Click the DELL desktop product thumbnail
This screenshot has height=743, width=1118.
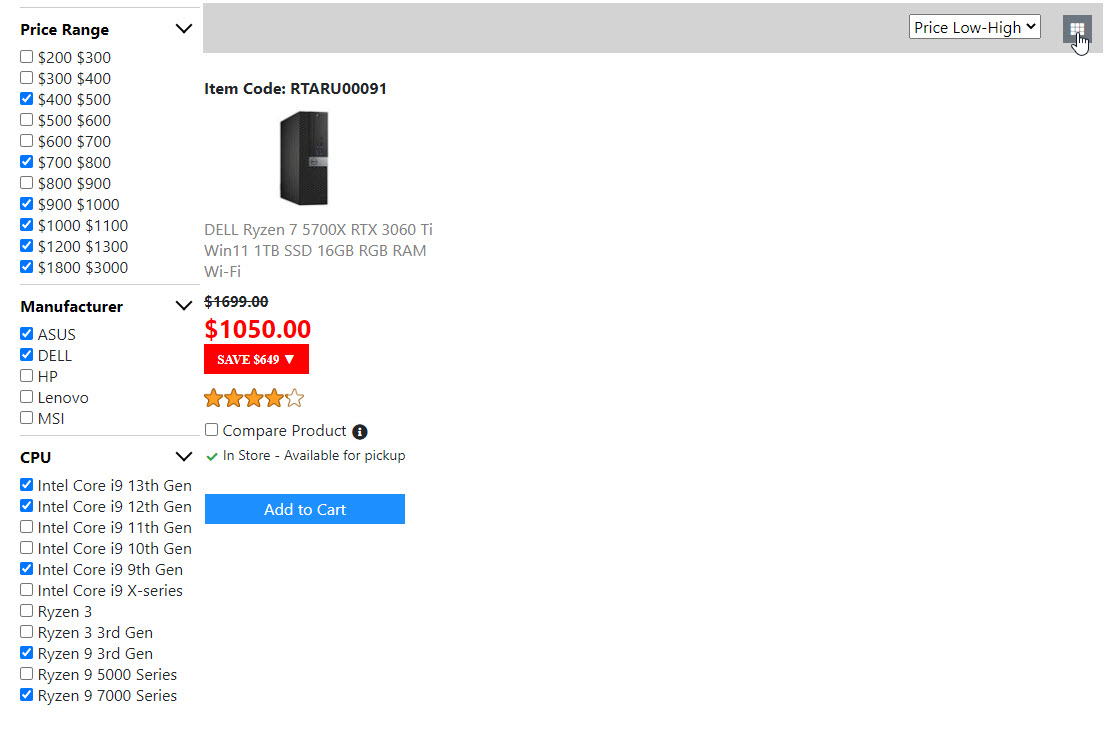[304, 158]
